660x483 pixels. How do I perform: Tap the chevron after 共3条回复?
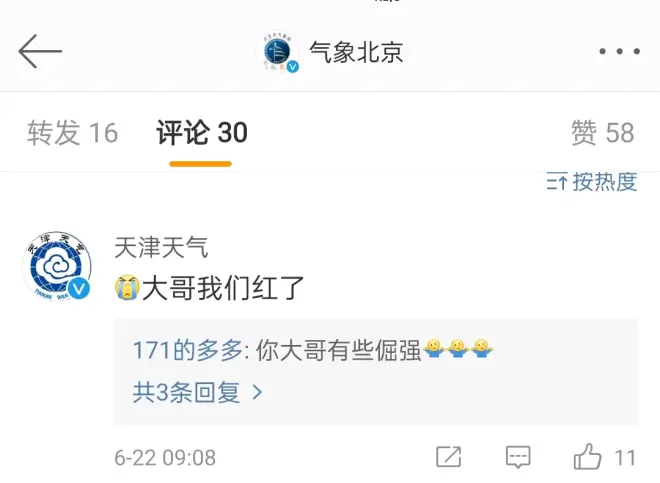pyautogui.click(x=257, y=393)
